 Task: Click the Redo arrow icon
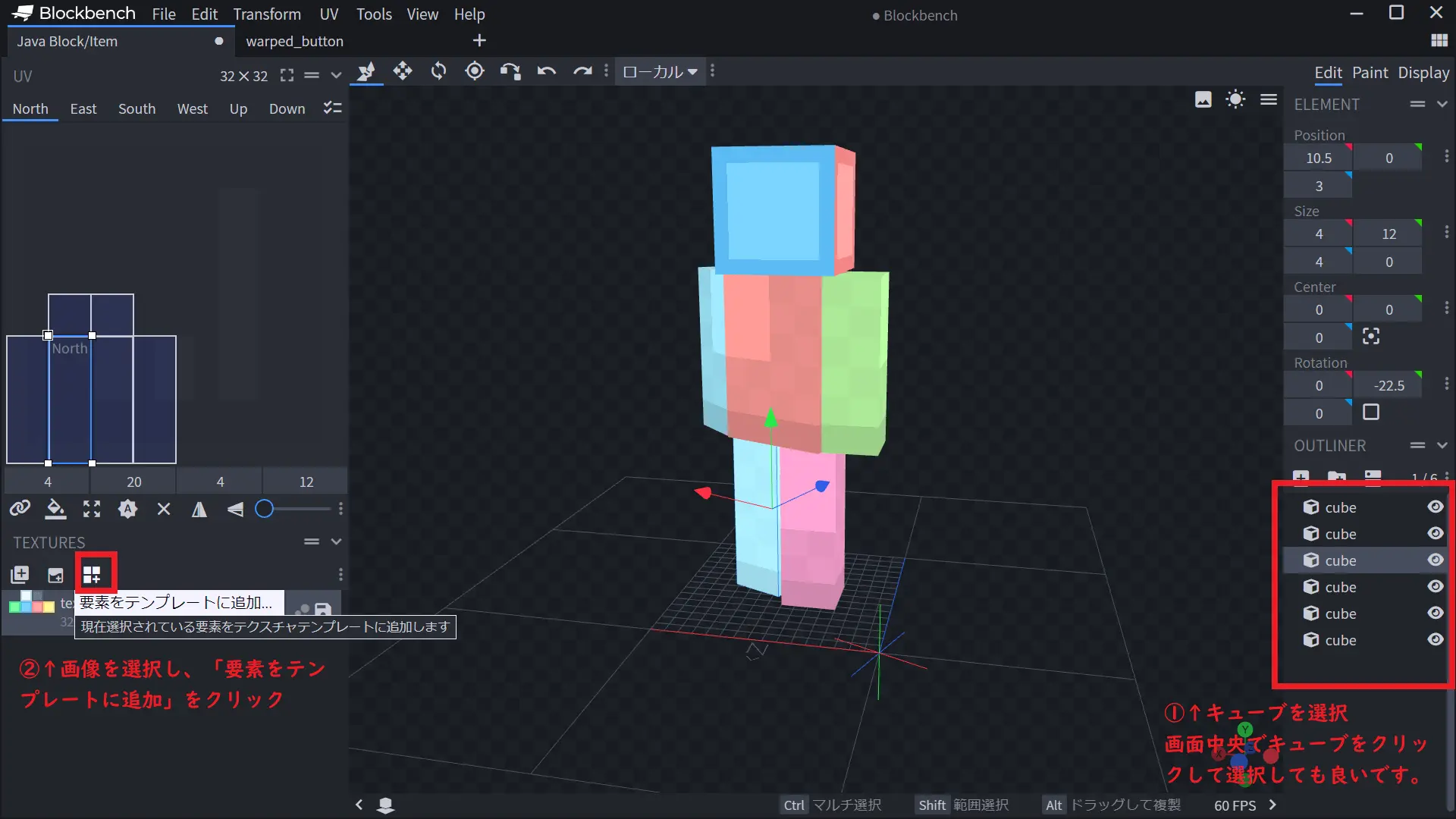pyautogui.click(x=582, y=71)
